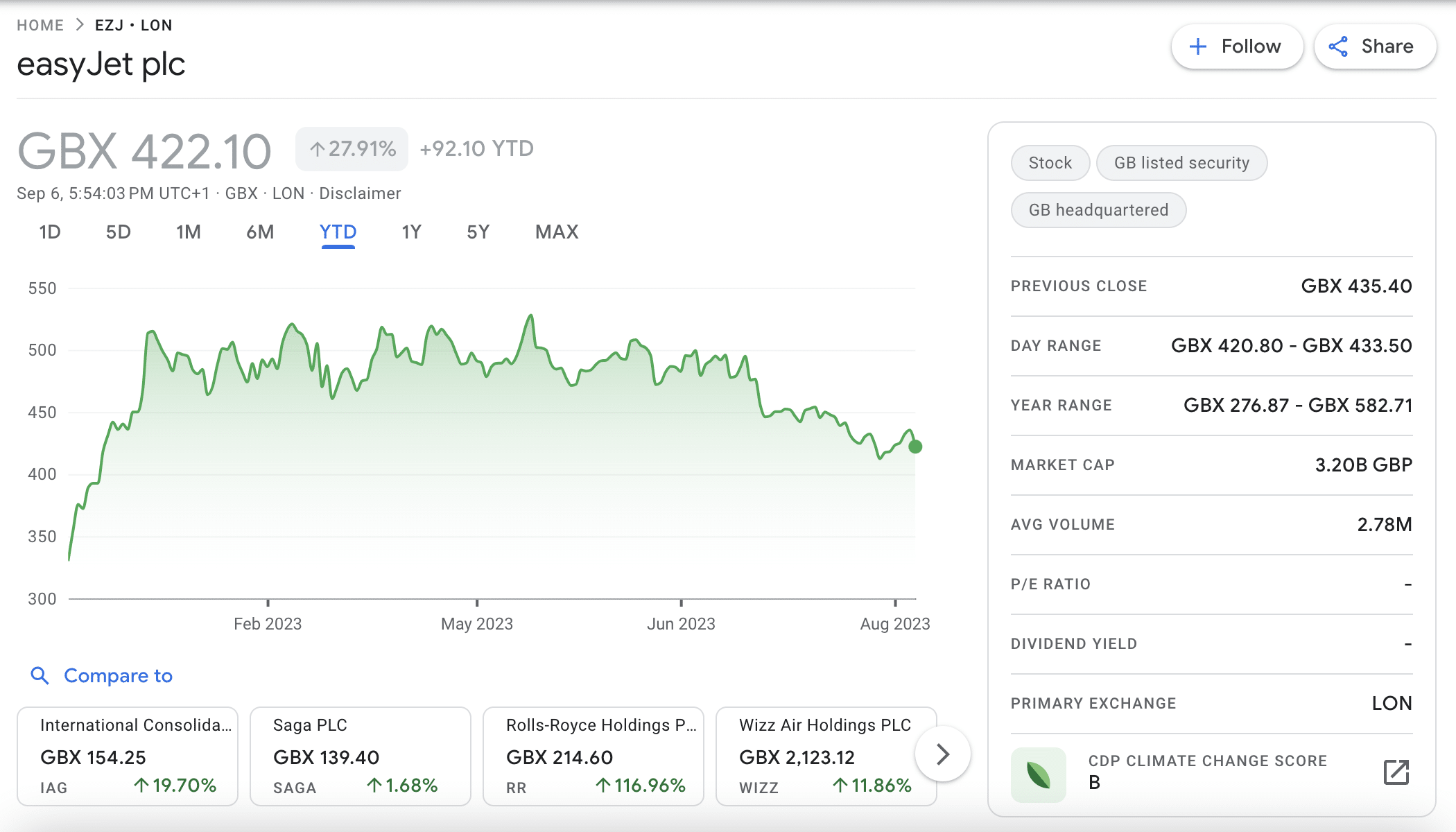Screen dimensions: 1456x832
Task: Click the May 2023 axis label
Action: [477, 624]
